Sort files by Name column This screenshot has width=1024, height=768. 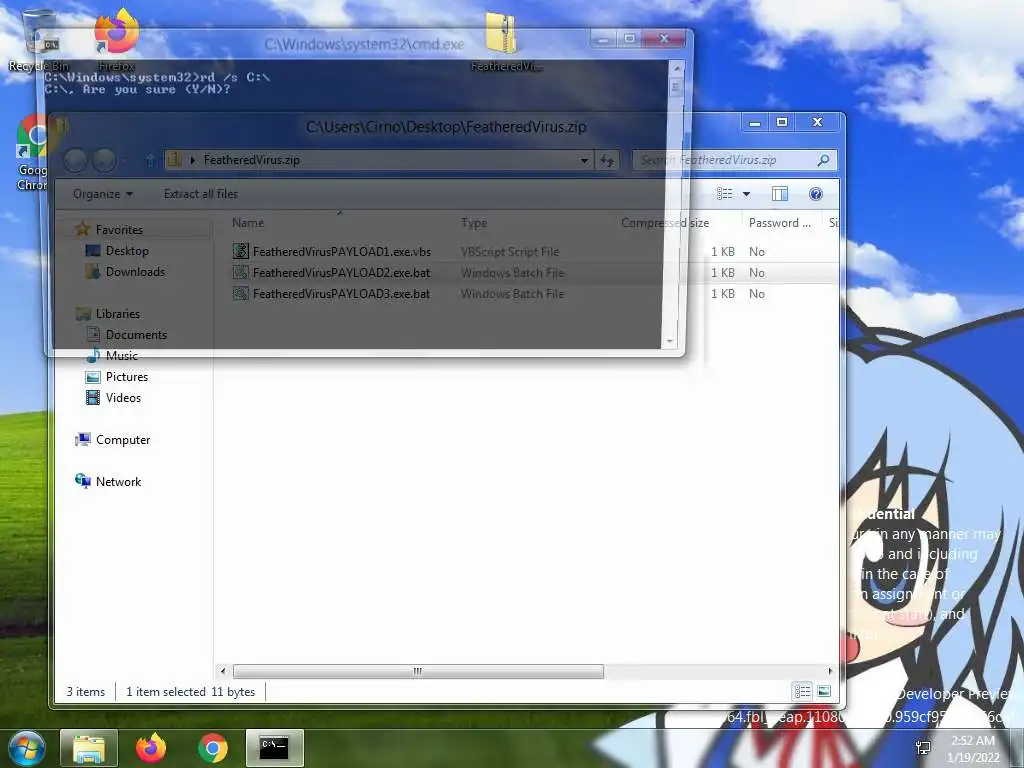click(248, 223)
